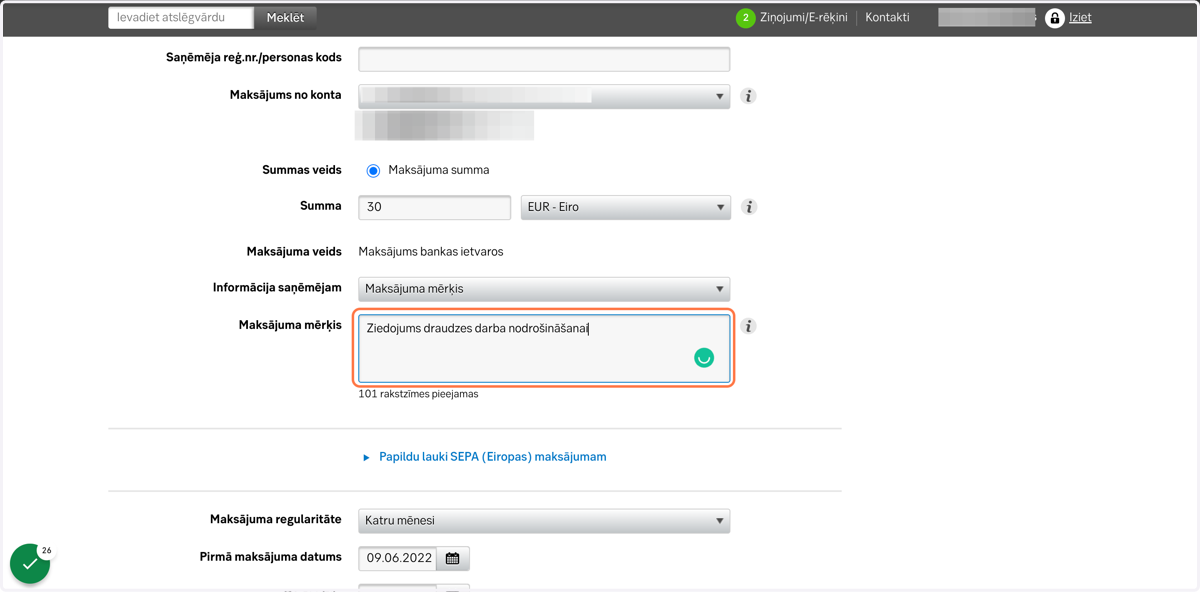
Task: Click the 101 rakstzīmes pieejamas text
Action: [418, 394]
